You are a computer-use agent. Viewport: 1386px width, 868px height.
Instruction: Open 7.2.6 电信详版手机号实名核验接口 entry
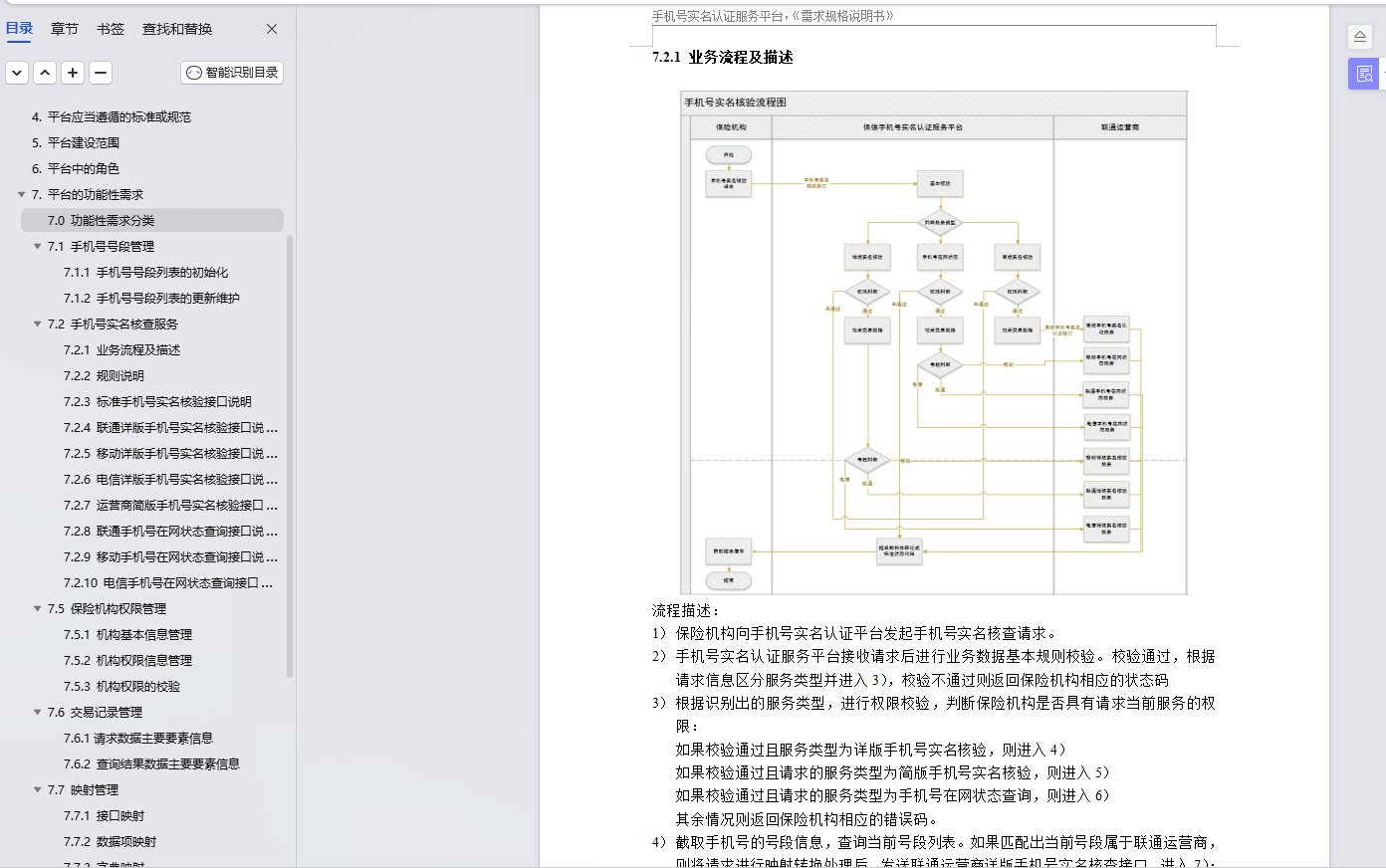[170, 479]
